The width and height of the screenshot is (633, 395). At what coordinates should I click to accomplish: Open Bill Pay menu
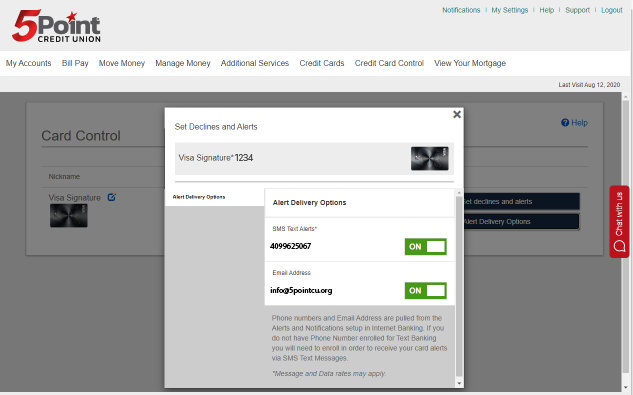click(75, 63)
